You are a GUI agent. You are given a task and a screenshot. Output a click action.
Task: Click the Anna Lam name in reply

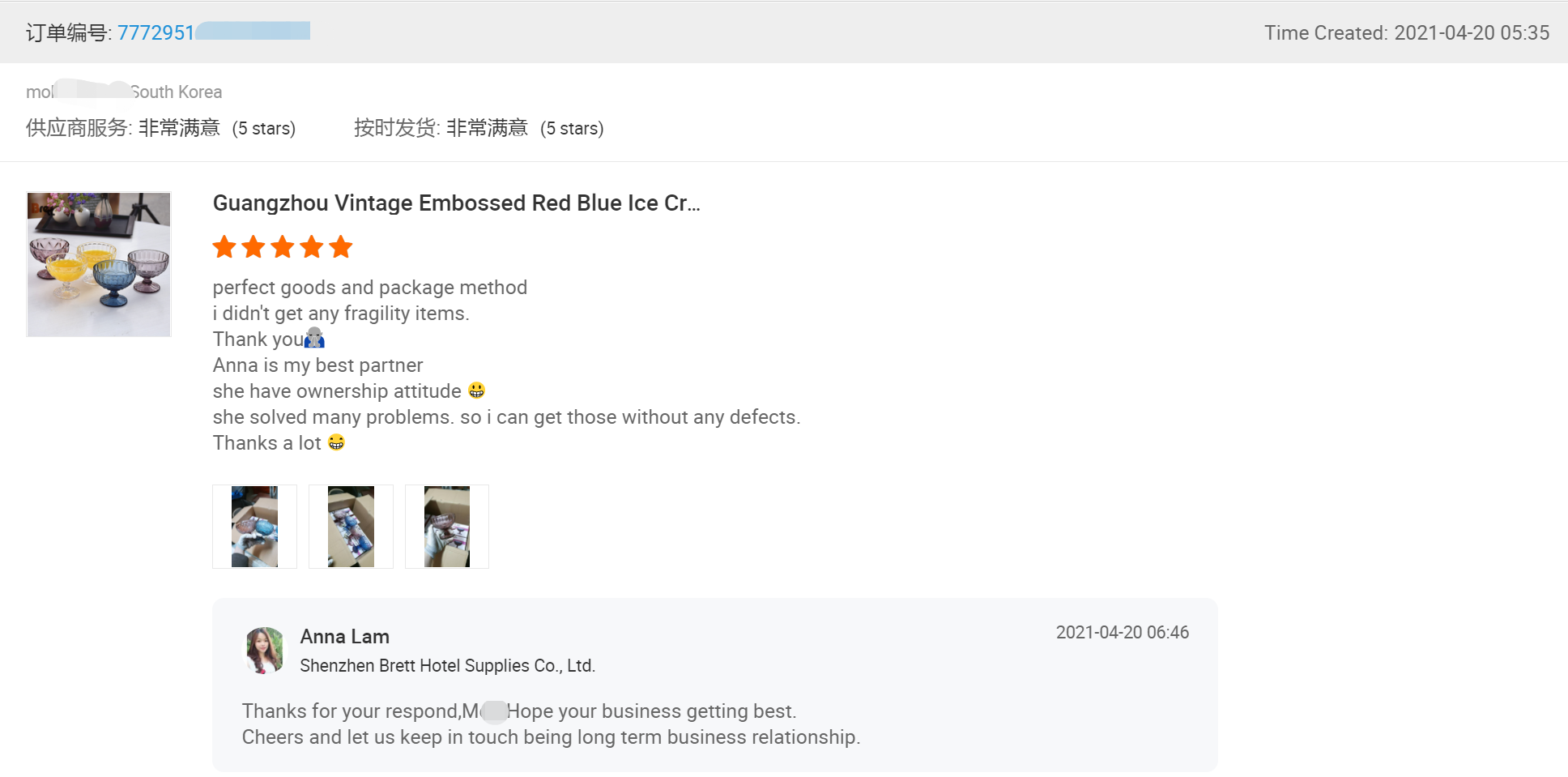(x=344, y=637)
